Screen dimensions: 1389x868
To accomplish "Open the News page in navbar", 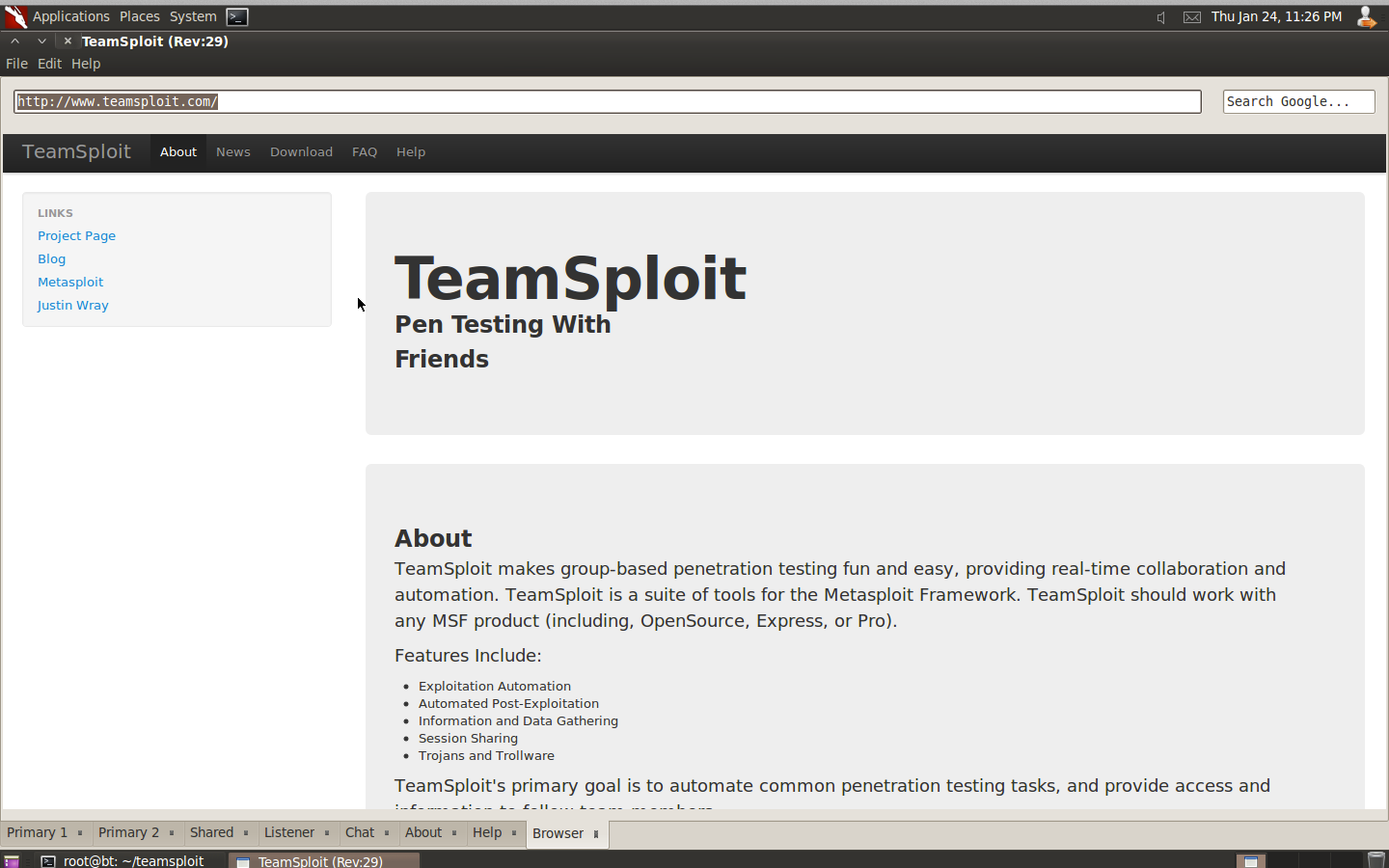I will click(x=233, y=152).
